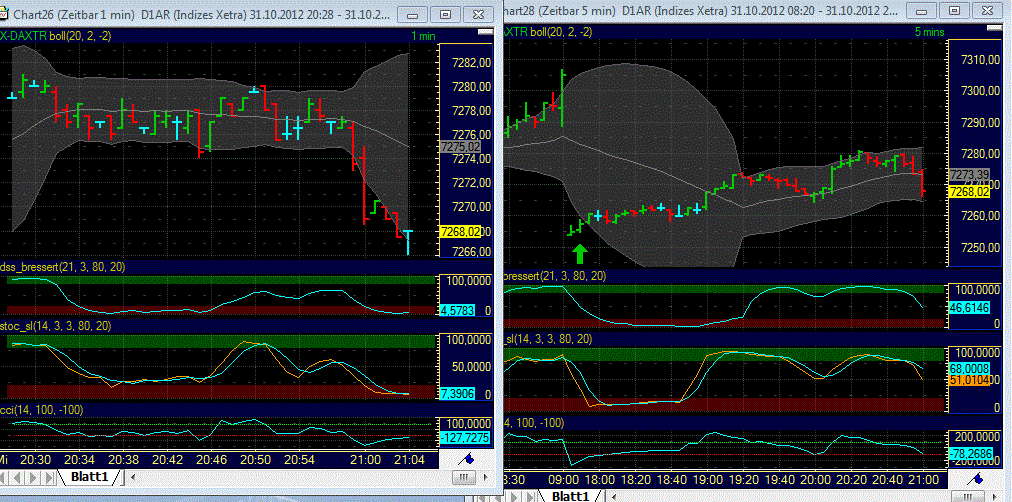Click right scroll arrow of Chart26 horizontal scrollbar
The width and height of the screenshot is (1012, 502).
coord(487,478)
